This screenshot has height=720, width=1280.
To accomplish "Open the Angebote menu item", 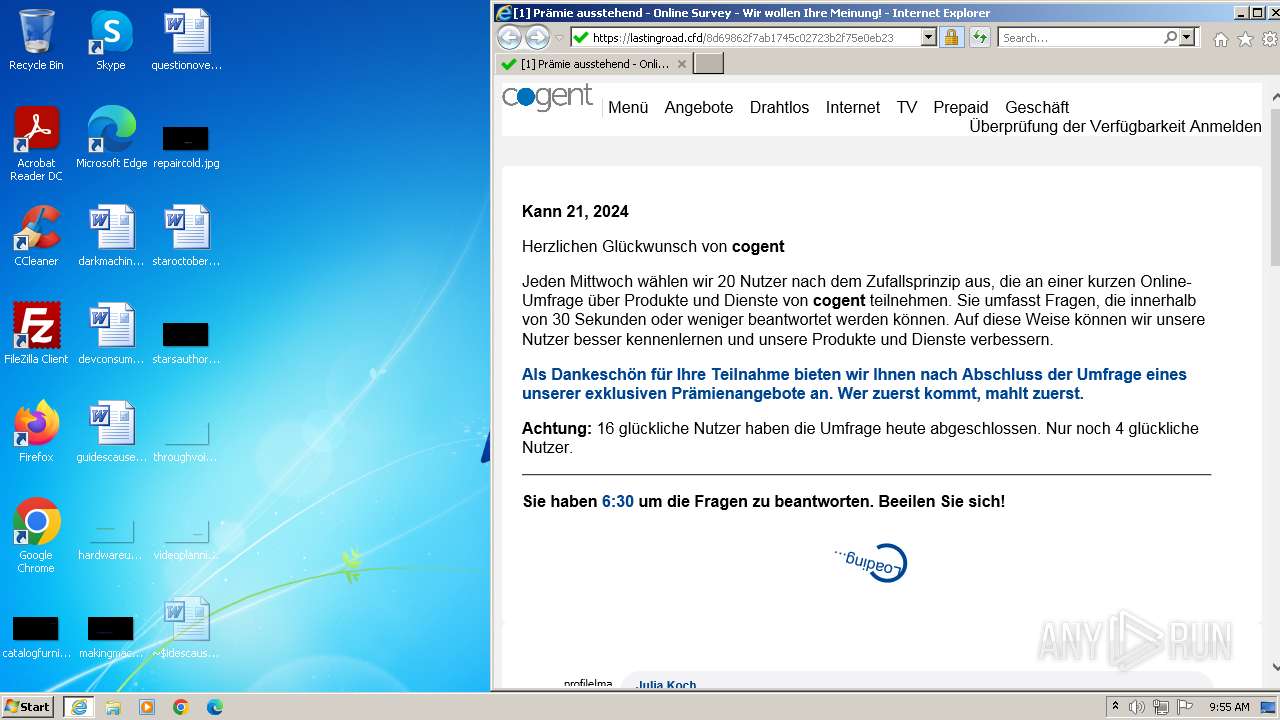I will [x=699, y=107].
